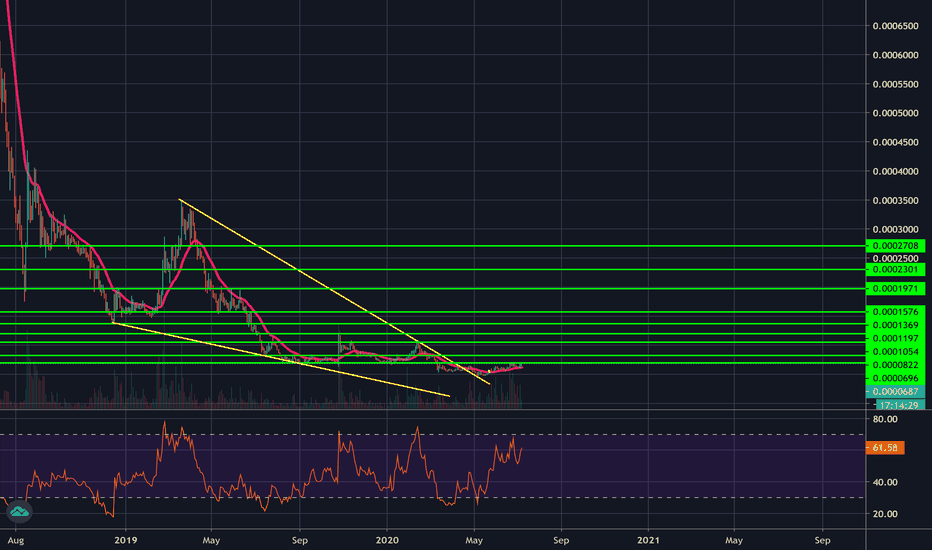Select the 0.0001369 green price label
The image size is (932, 550).
coord(896,325)
